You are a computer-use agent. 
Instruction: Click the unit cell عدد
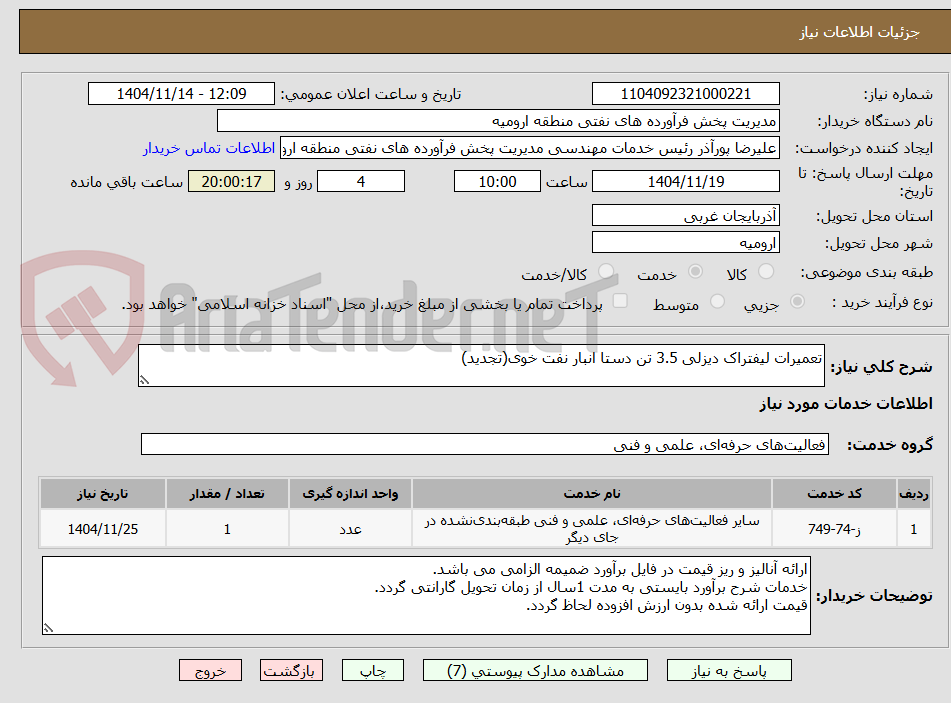[x=351, y=529]
